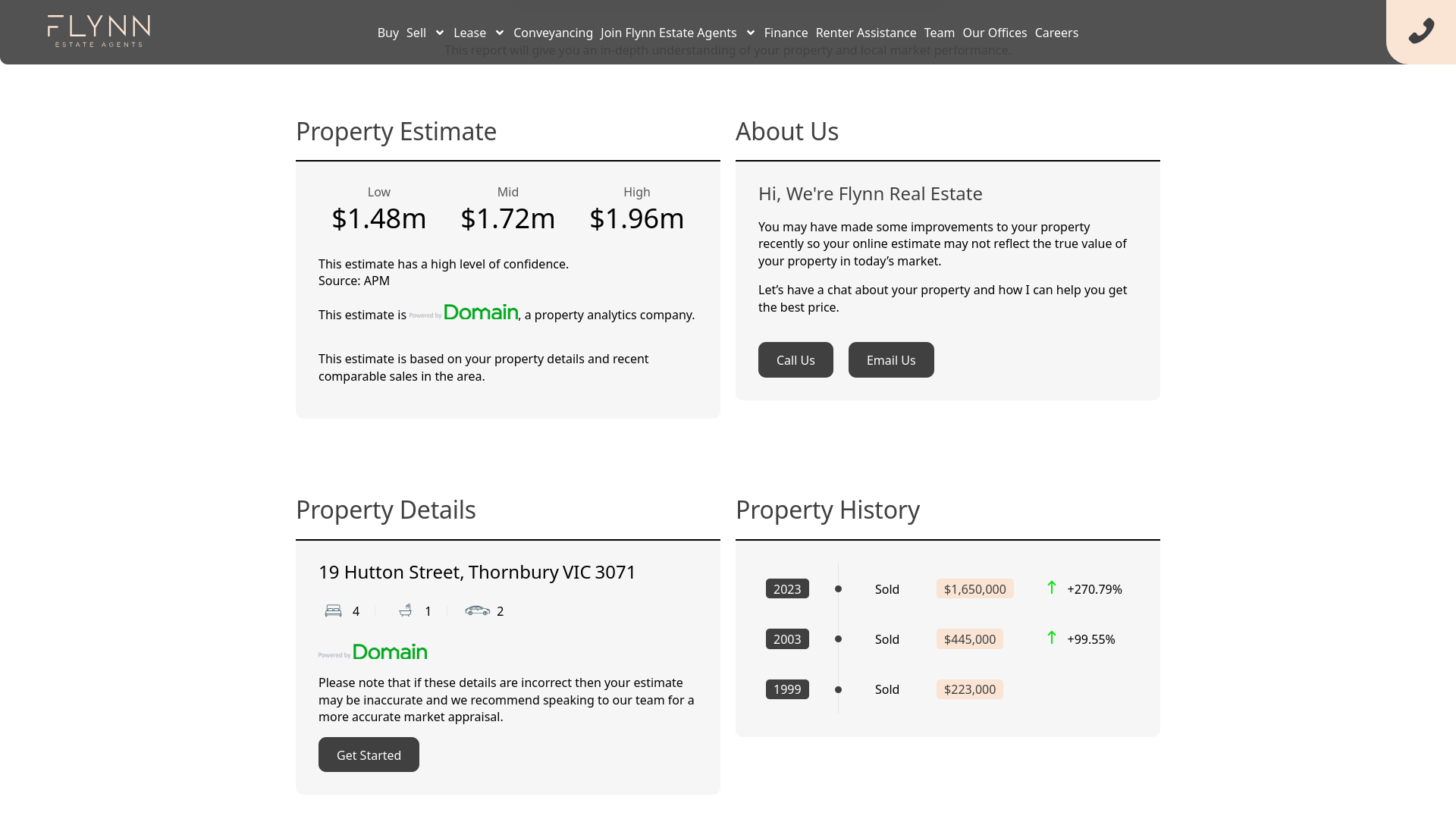
Task: Expand the Lease dropdown chevron
Action: click(x=500, y=33)
